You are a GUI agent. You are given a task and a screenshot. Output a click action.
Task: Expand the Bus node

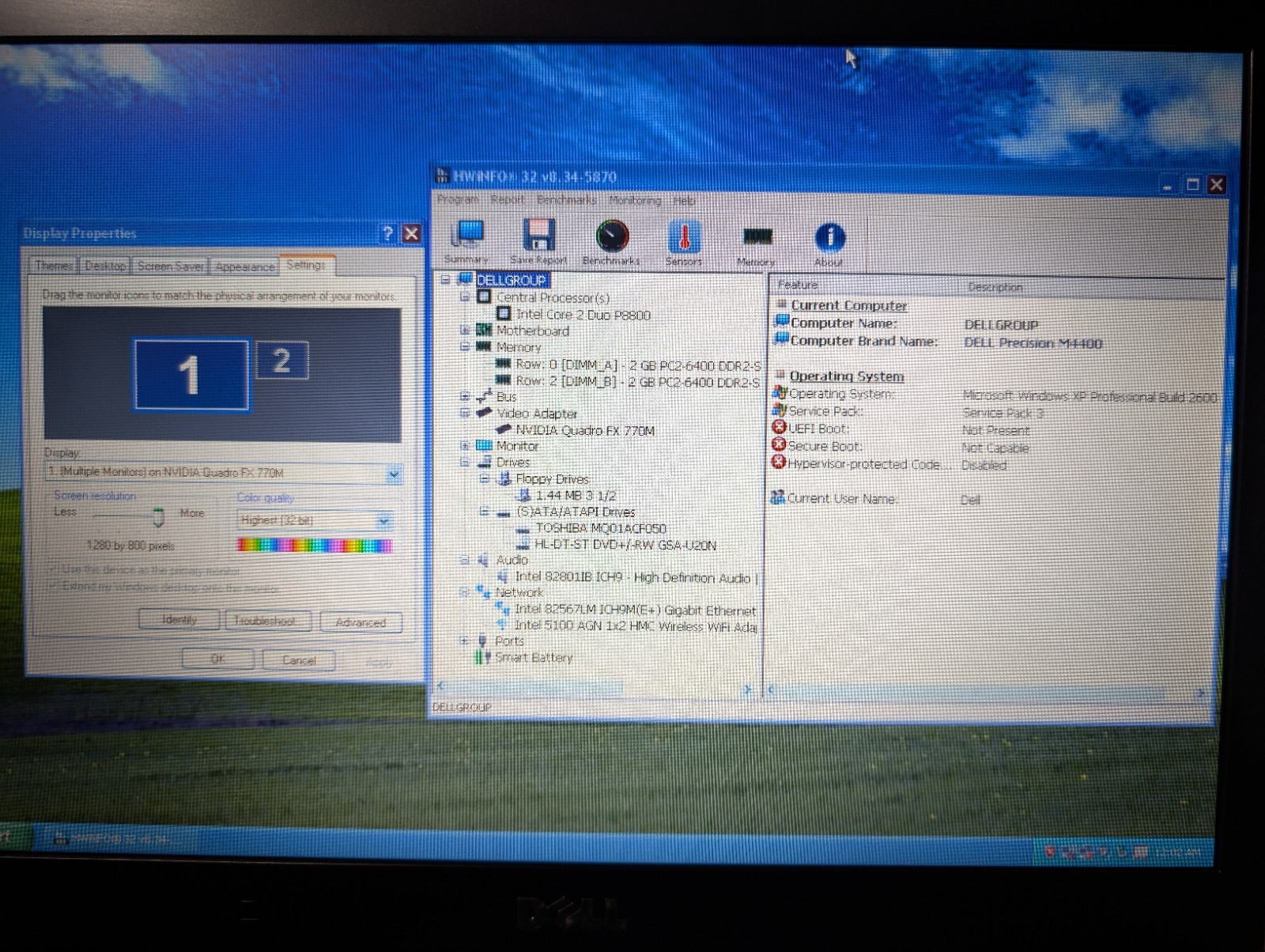coord(465,396)
